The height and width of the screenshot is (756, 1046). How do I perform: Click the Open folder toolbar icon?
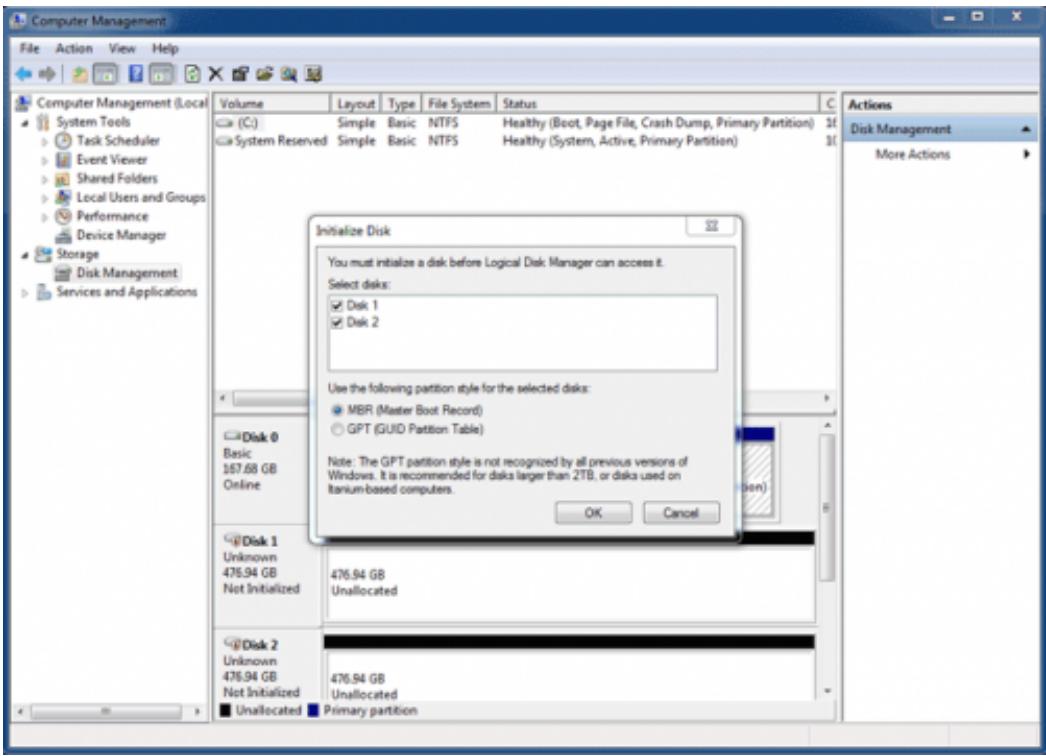[265, 74]
